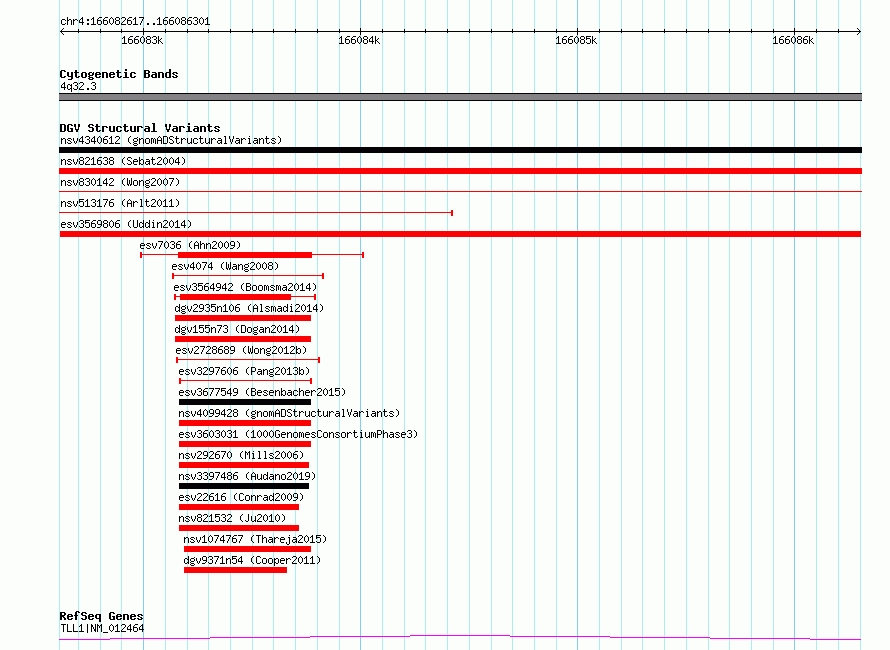Open nsv821532 (Ju2010) label
This screenshot has height=650, width=890.
pyautogui.click(x=232, y=518)
